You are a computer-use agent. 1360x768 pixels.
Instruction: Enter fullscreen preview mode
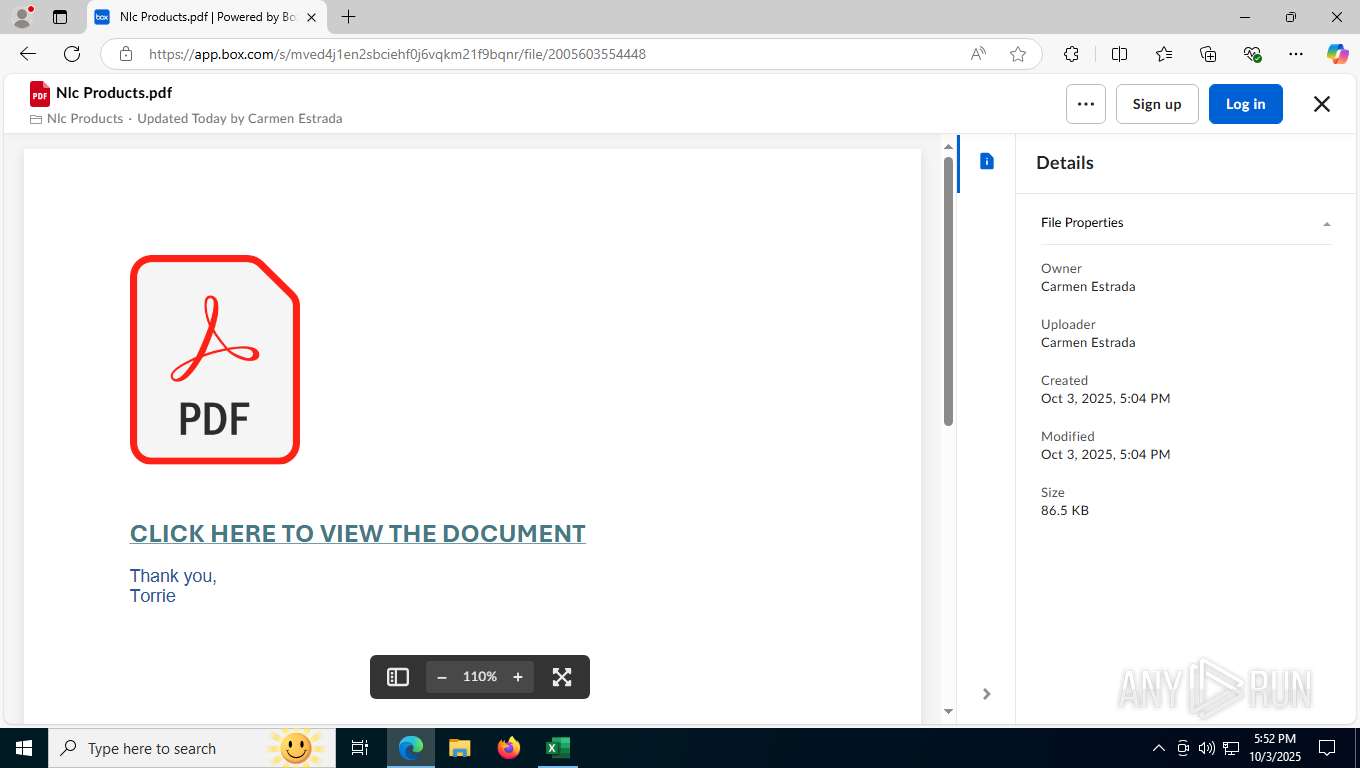(562, 677)
